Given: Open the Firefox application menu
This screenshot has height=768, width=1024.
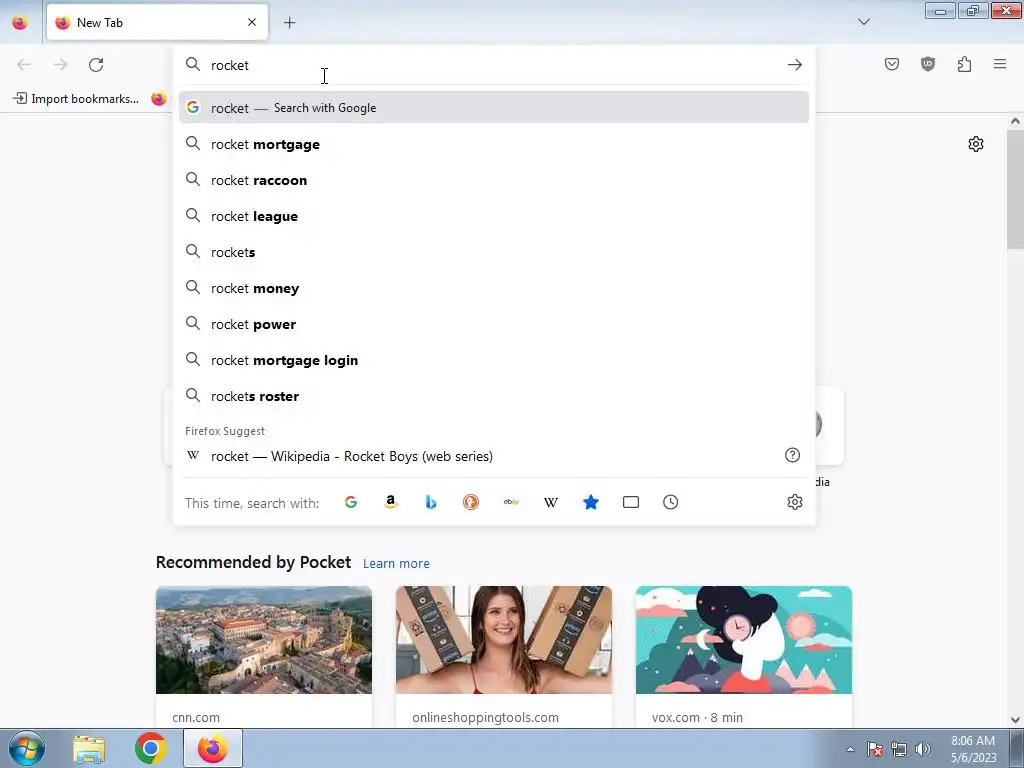Looking at the screenshot, I should coord(1000,64).
